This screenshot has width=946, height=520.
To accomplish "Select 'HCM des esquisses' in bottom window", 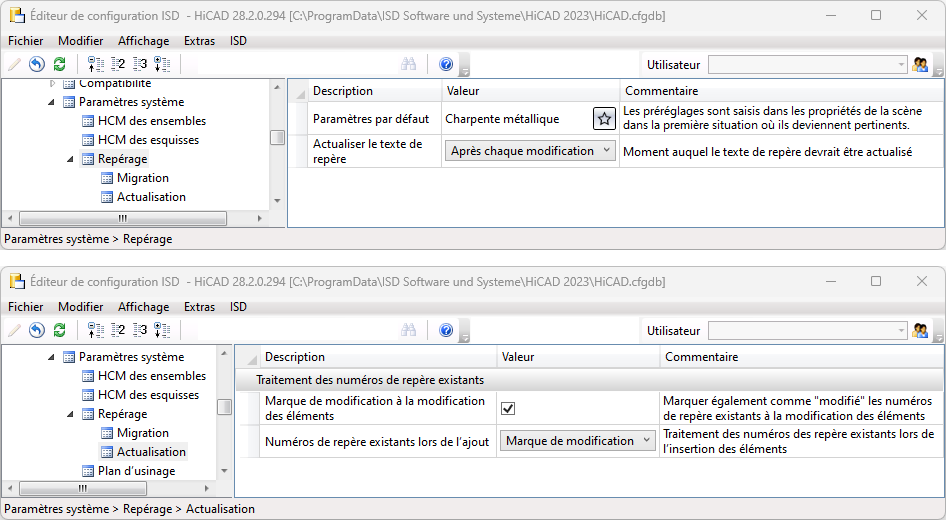I will click(x=148, y=395).
